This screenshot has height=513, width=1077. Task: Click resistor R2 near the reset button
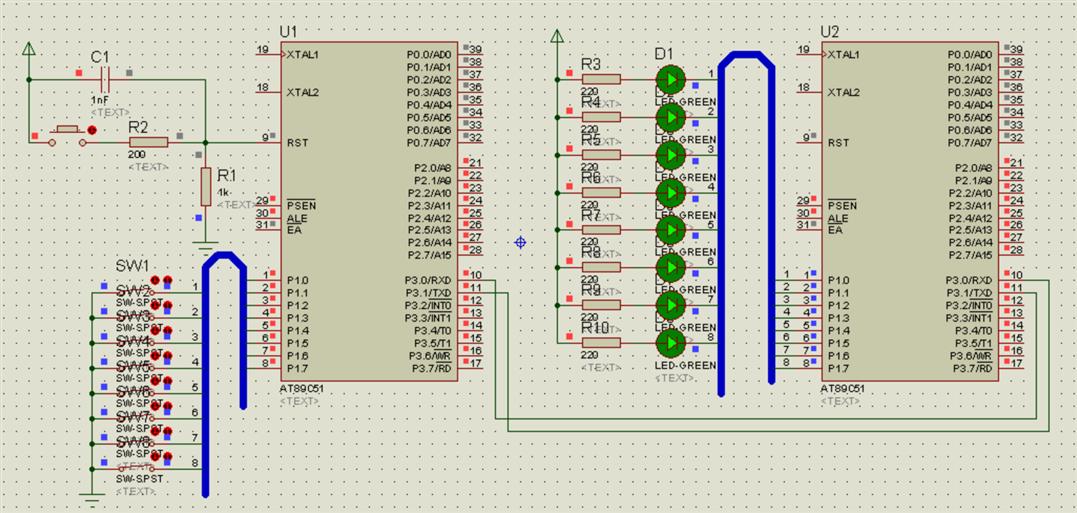(x=148, y=143)
